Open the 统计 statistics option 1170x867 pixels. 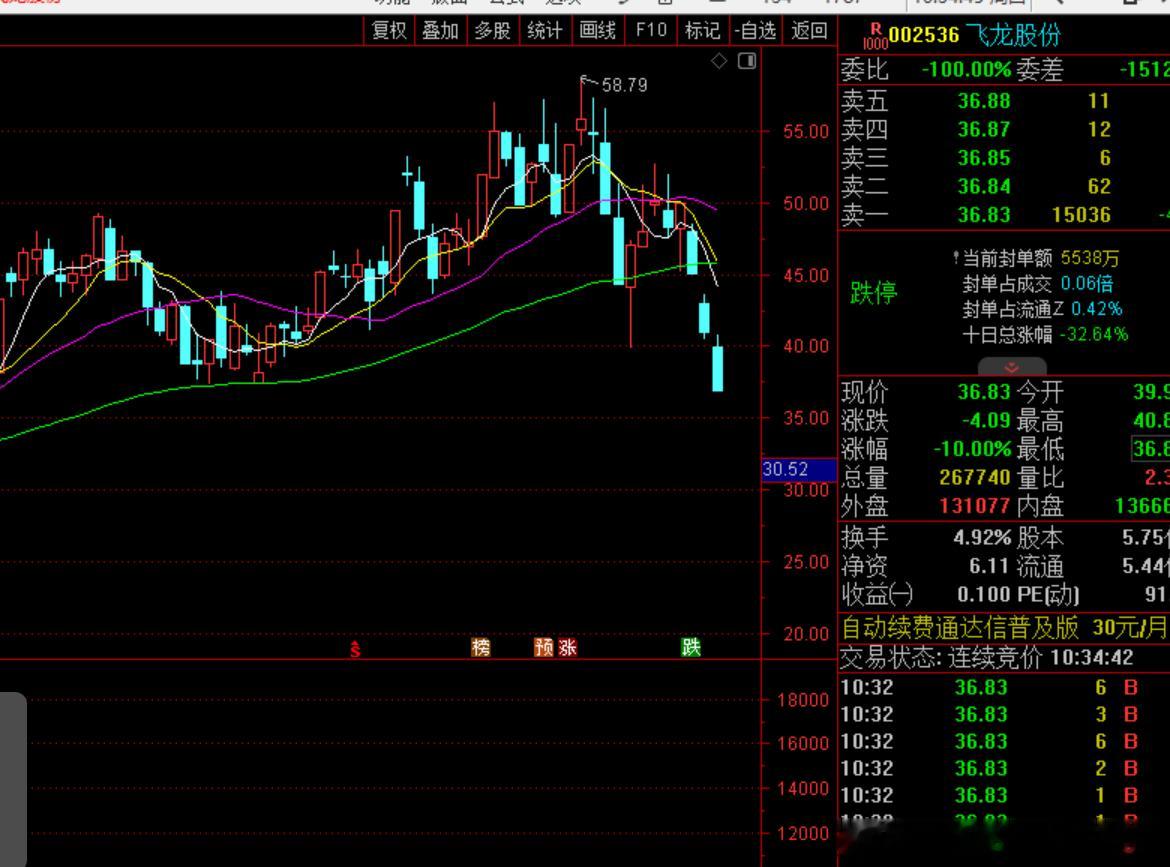tap(545, 31)
